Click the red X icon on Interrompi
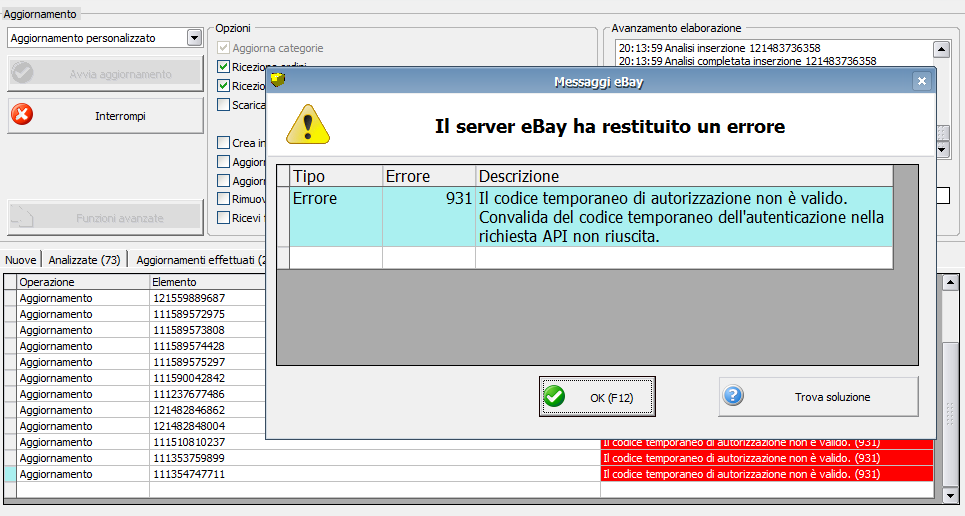This screenshot has width=965, height=516. [22, 115]
